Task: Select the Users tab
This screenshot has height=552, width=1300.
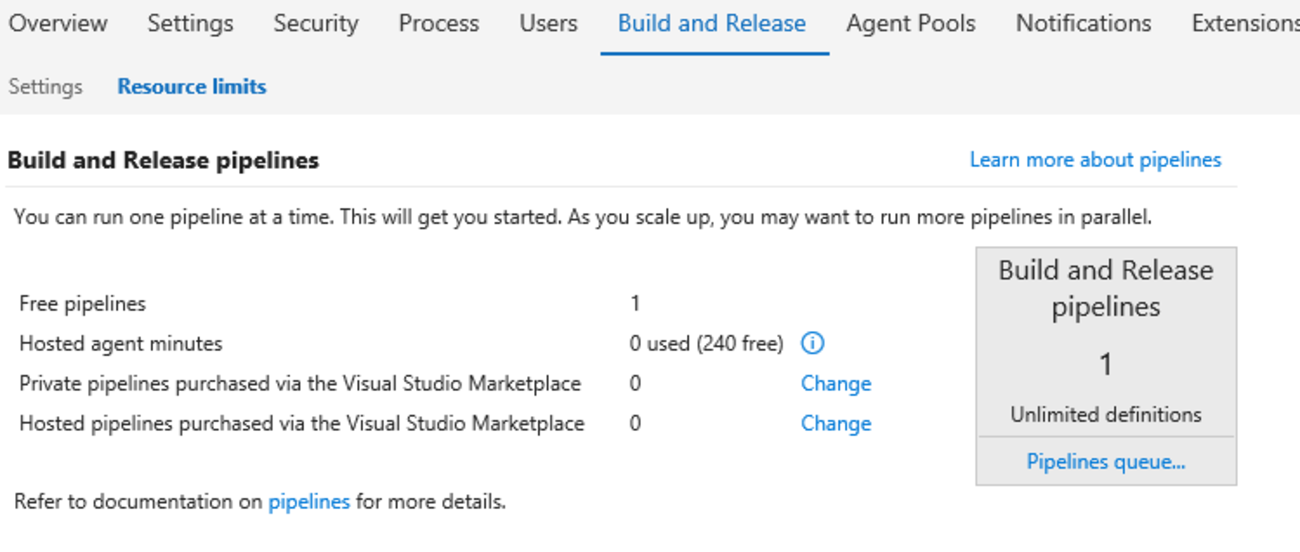Action: coord(548,24)
